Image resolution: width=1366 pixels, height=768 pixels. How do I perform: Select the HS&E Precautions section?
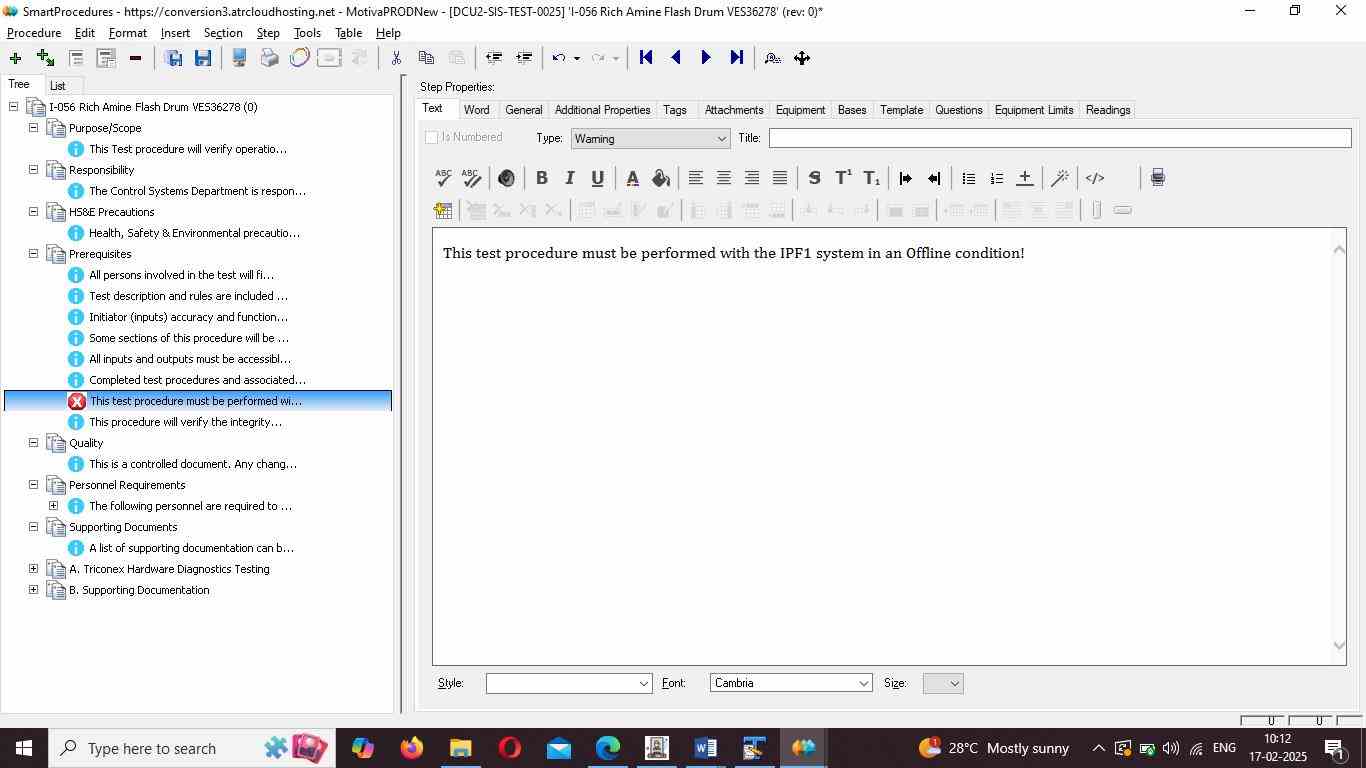[x=111, y=212]
